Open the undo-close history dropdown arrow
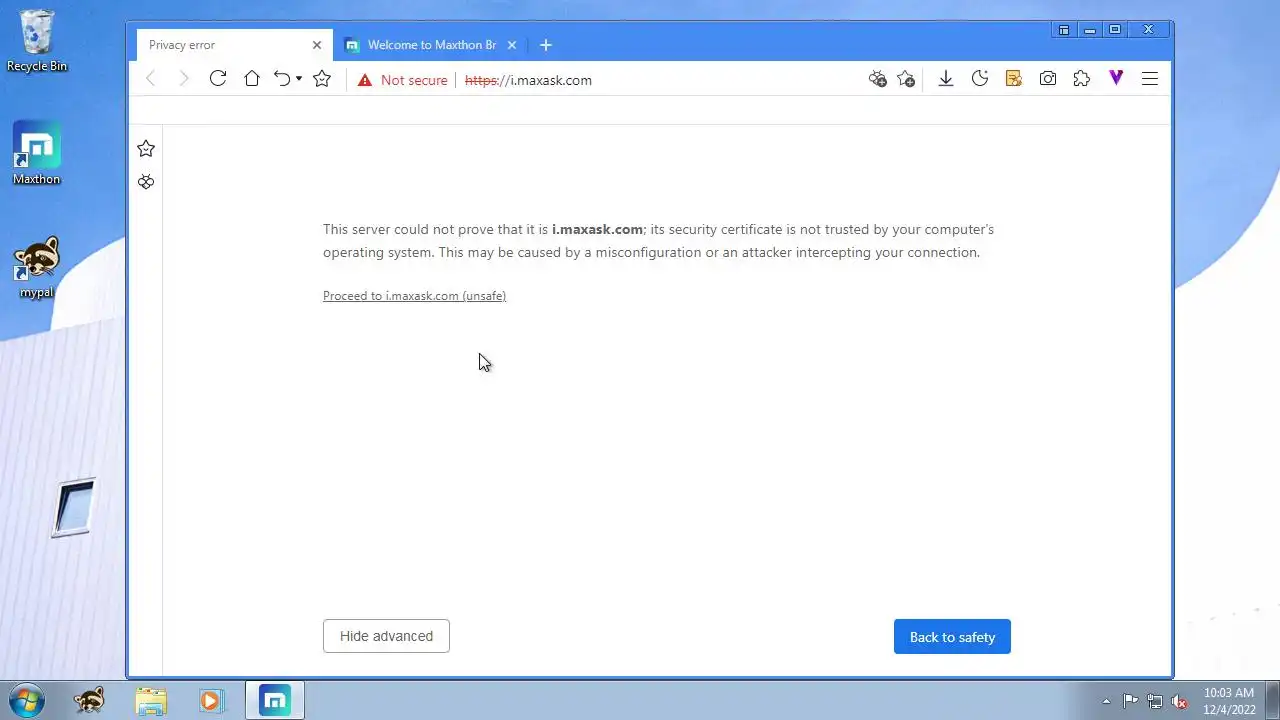 [299, 79]
